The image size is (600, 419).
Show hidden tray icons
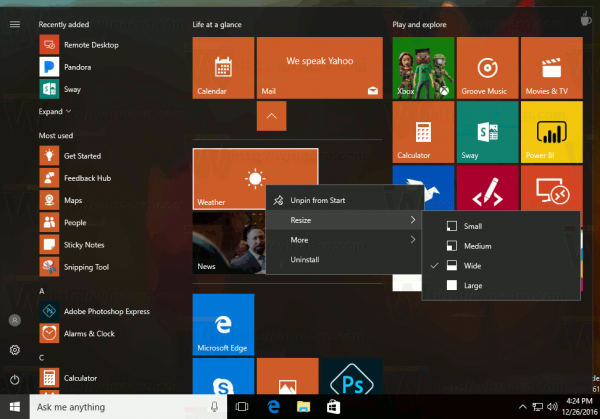click(522, 407)
